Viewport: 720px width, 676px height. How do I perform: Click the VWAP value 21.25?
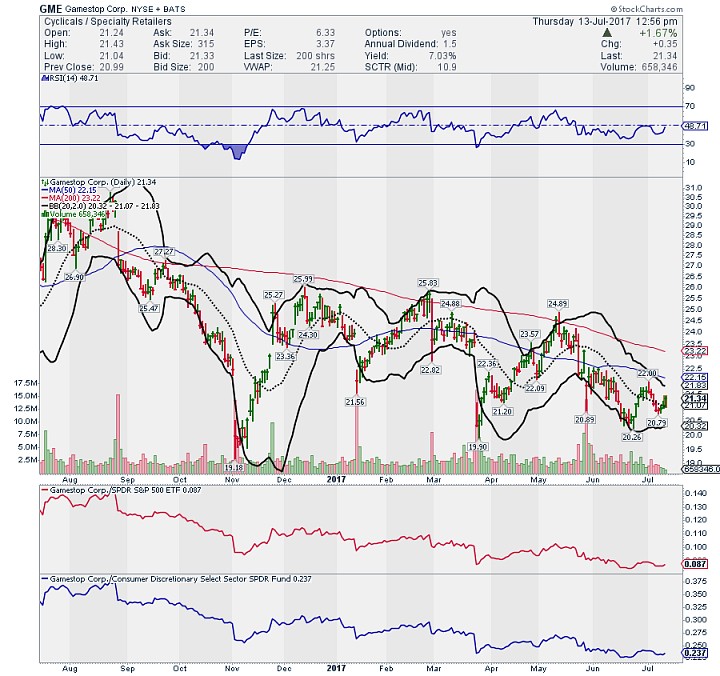322,67
